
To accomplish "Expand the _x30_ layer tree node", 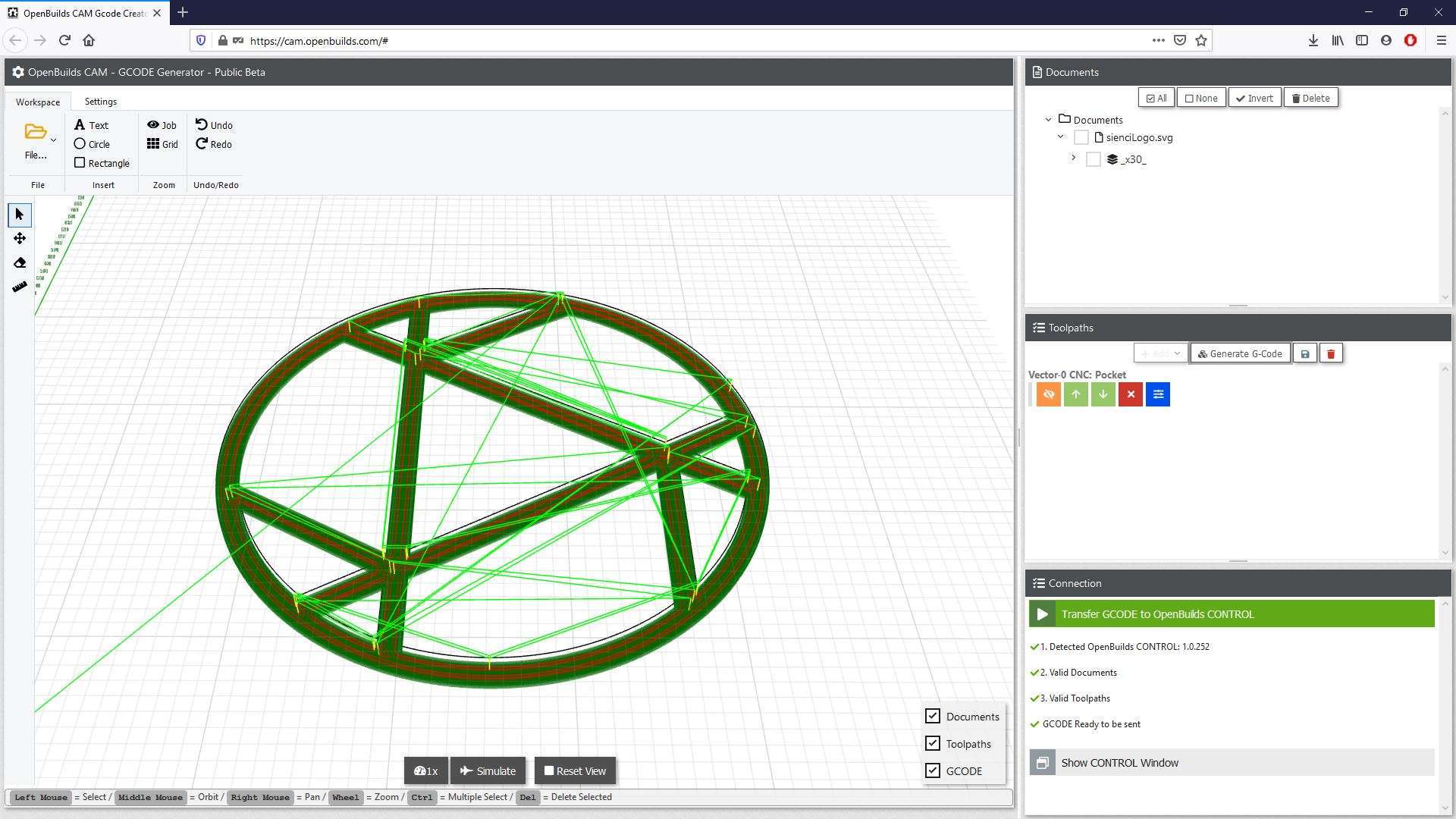I will pyautogui.click(x=1073, y=158).
